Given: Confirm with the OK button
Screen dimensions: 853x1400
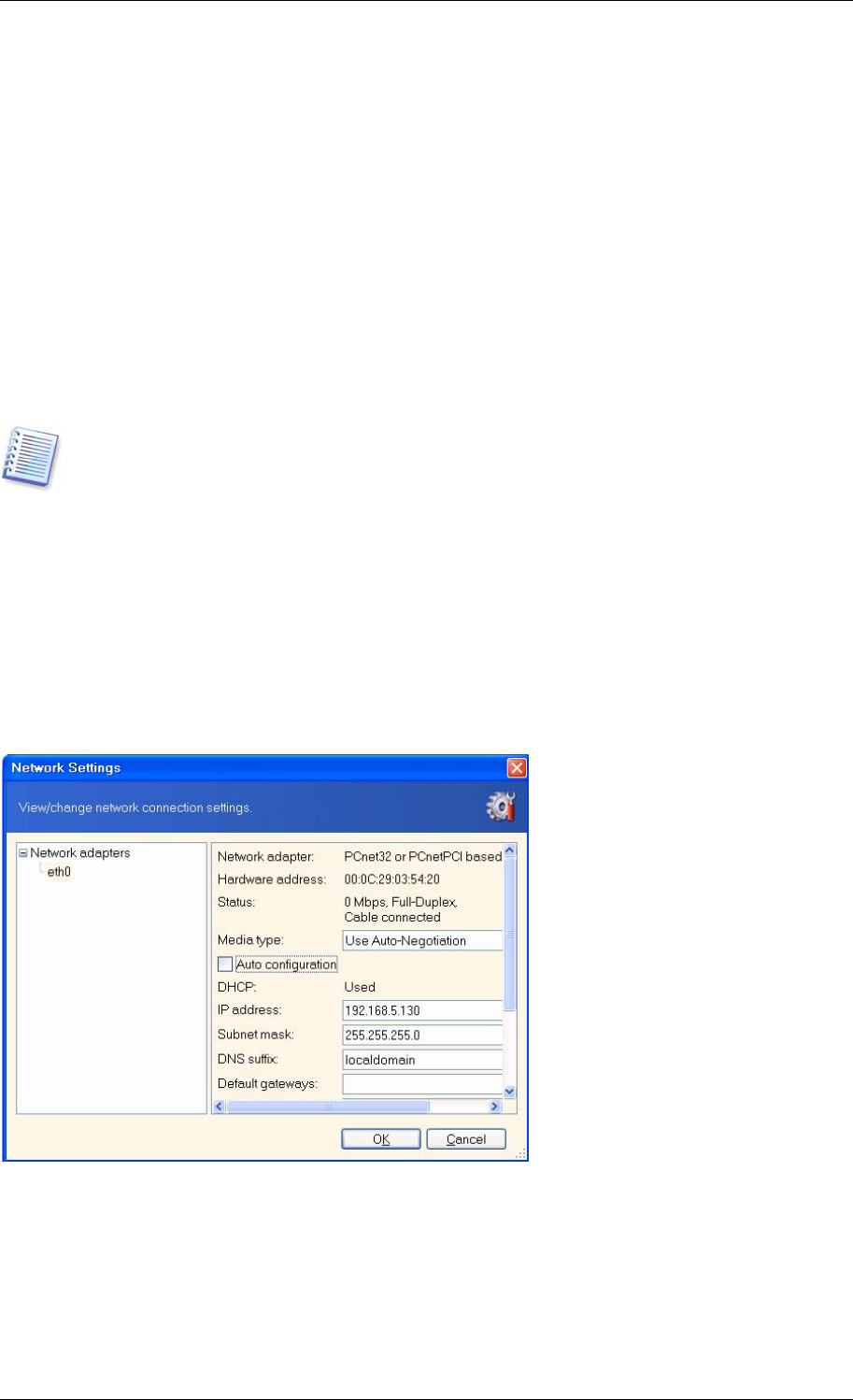Looking at the screenshot, I should 381,1139.
